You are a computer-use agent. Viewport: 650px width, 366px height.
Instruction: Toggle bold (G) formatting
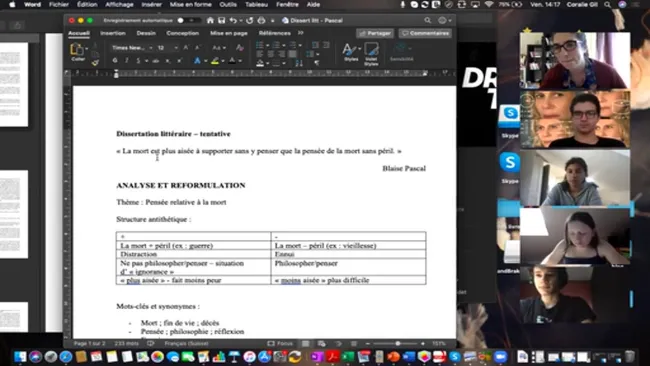pyautogui.click(x=115, y=61)
